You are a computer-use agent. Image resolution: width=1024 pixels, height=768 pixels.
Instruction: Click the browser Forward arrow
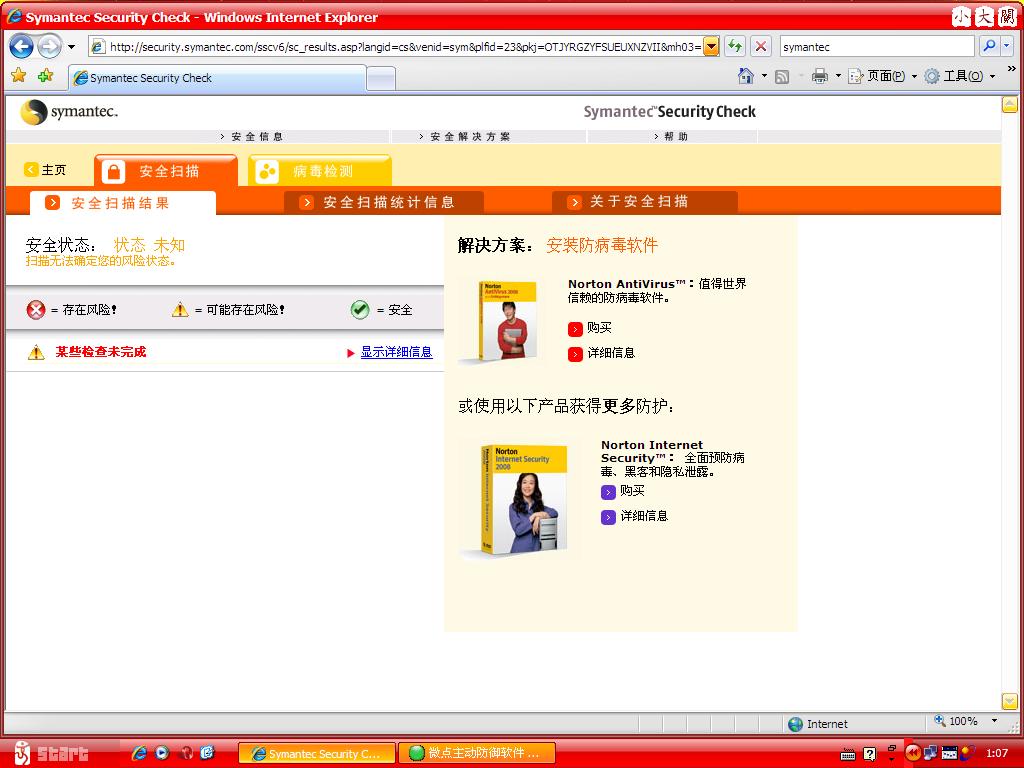[x=49, y=46]
